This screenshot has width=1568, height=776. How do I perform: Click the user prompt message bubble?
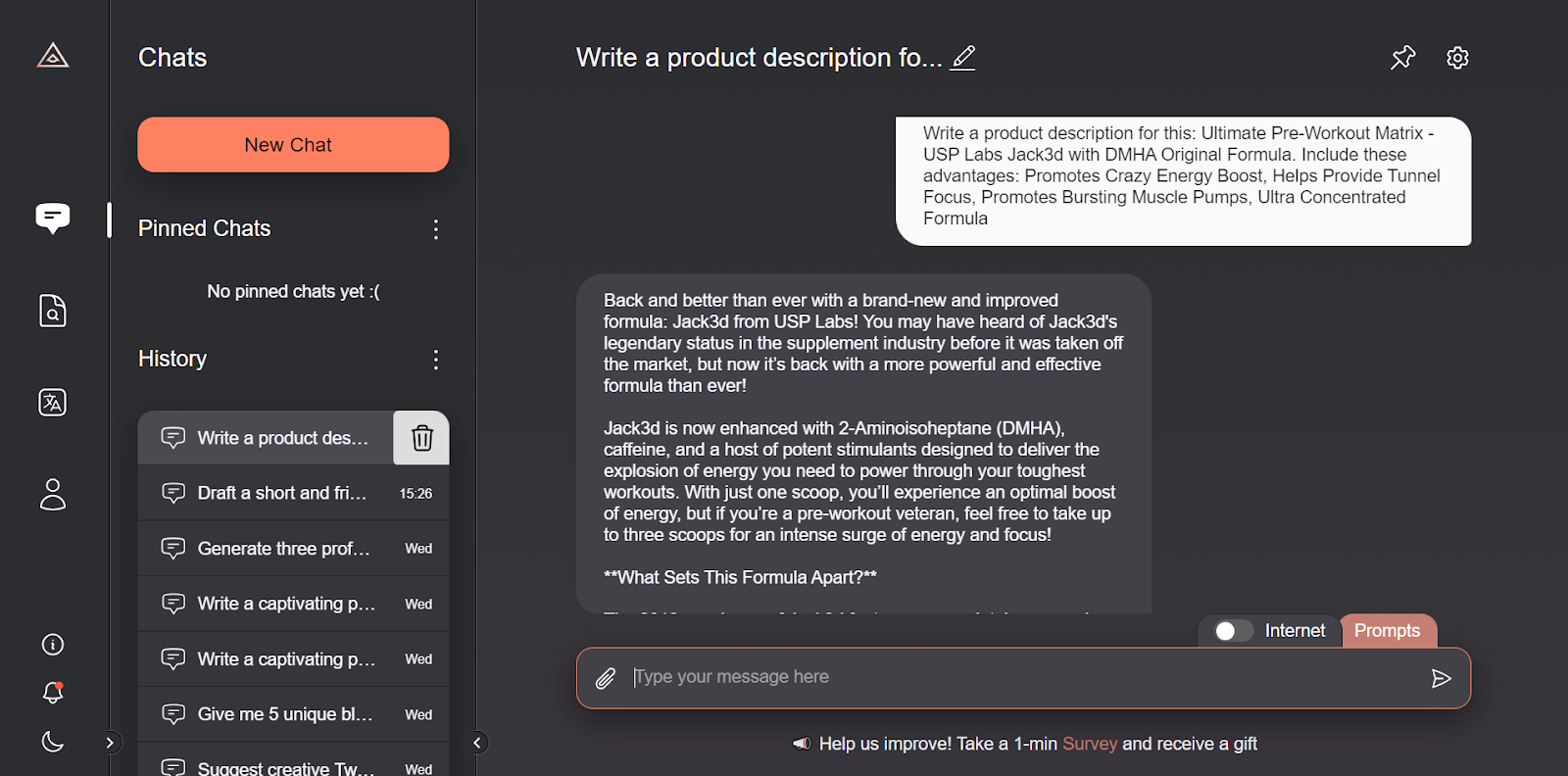pos(1183,181)
